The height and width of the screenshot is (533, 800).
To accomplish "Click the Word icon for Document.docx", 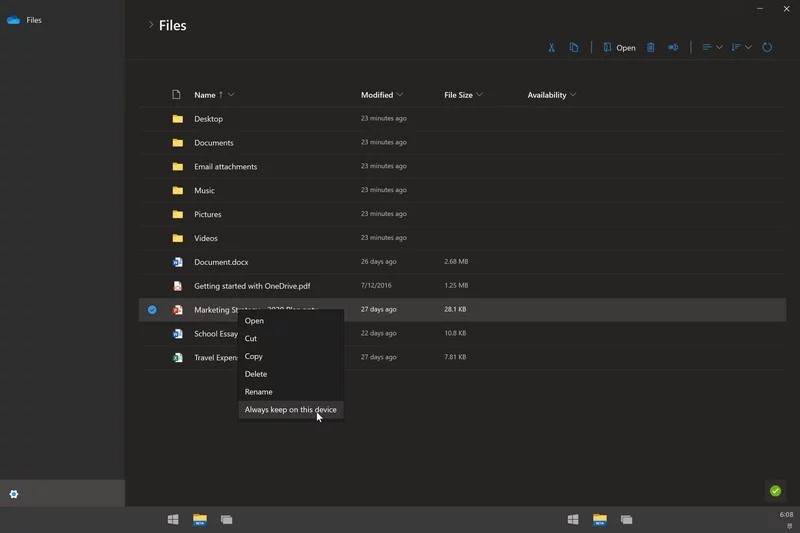I will click(178, 262).
